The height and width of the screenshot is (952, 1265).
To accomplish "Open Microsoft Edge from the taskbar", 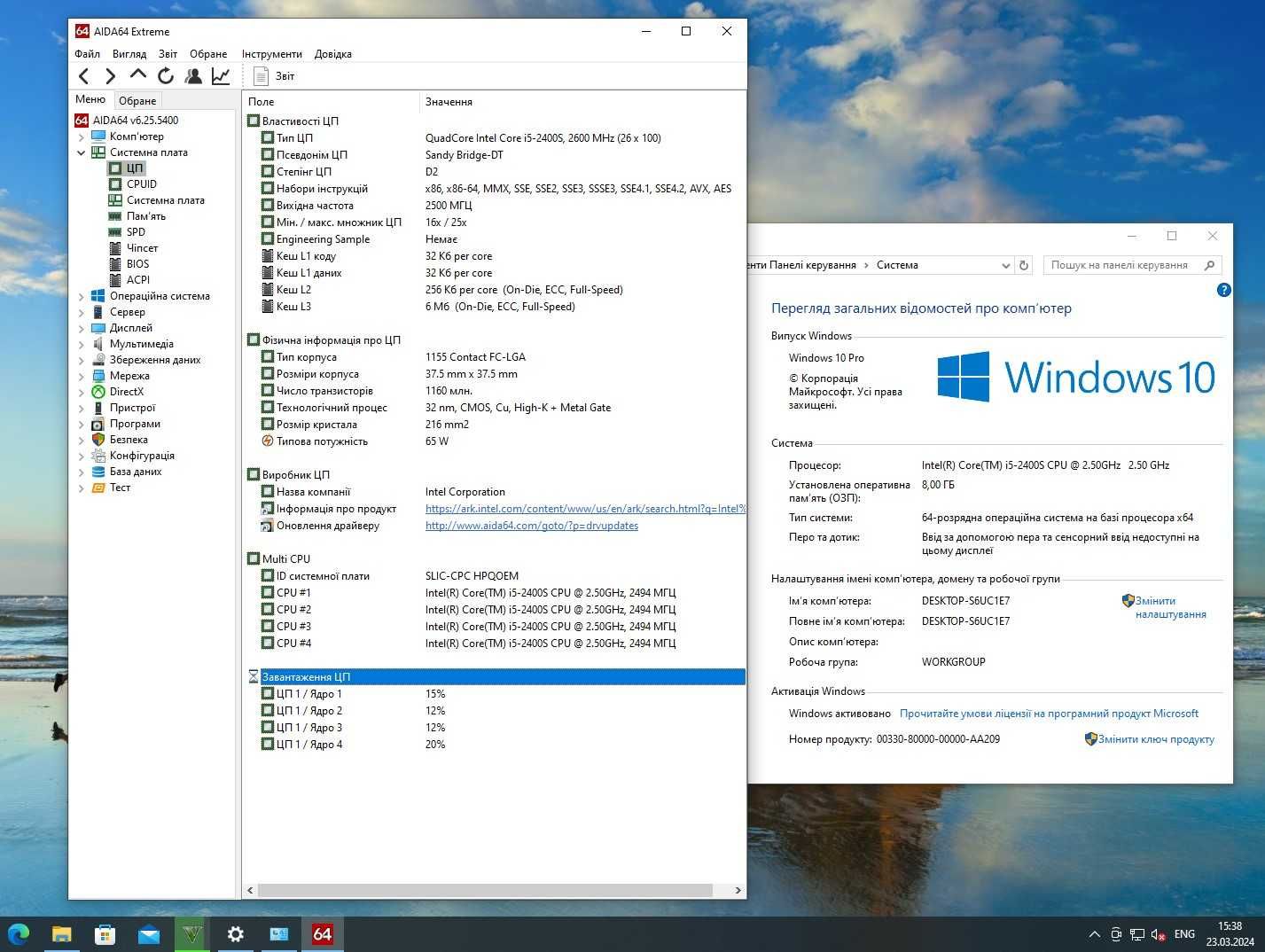I will (19, 933).
